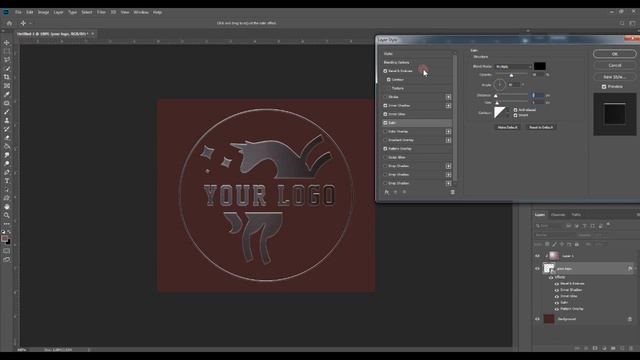Click the delete layer trash icon in Layers panel

tap(631, 348)
